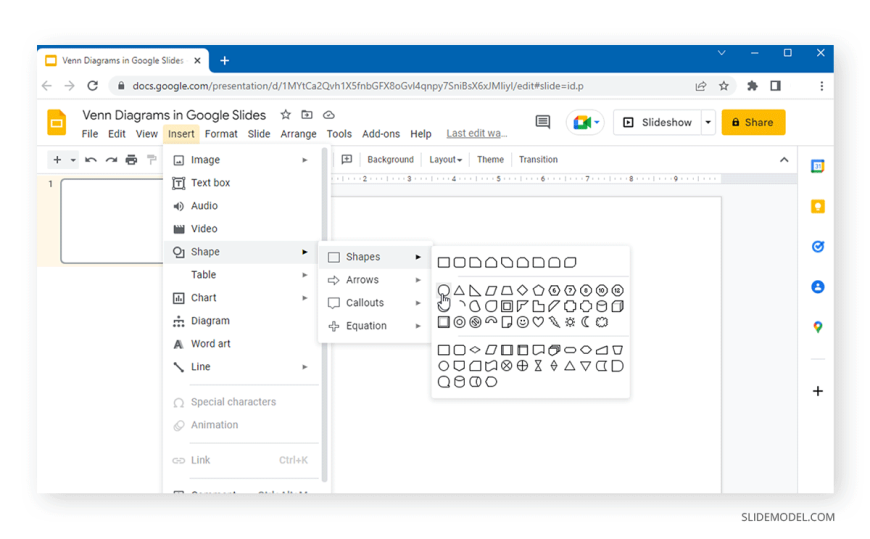
Task: Choose the hexagon shape labeled 6
Action: (554, 290)
